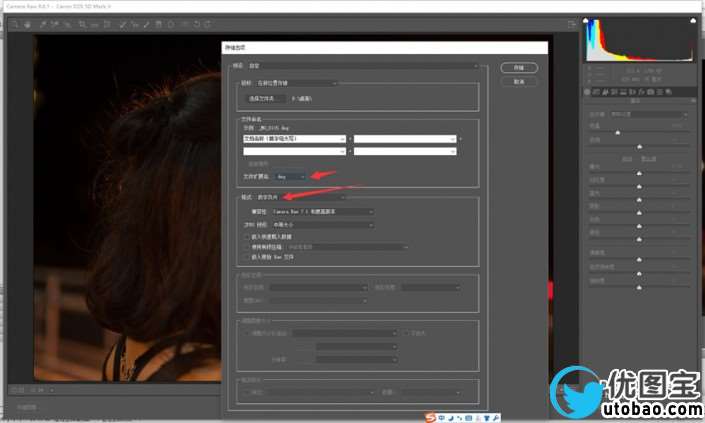Click the 取消 cancel button
705x423 pixels.
click(518, 83)
